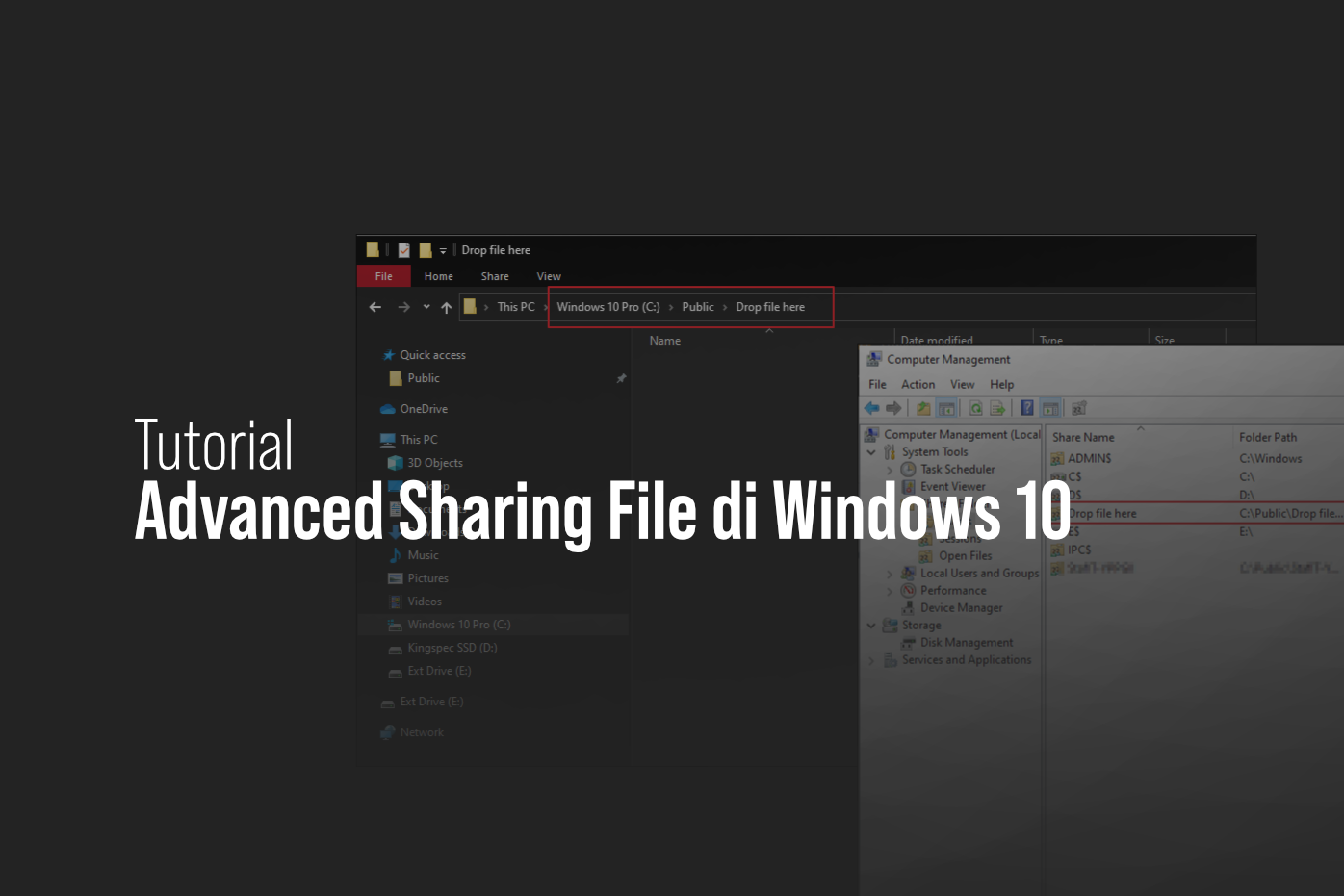This screenshot has width=1344, height=896.
Task: Click the Refresh icon in Computer Management toolbar
Action: click(x=975, y=407)
